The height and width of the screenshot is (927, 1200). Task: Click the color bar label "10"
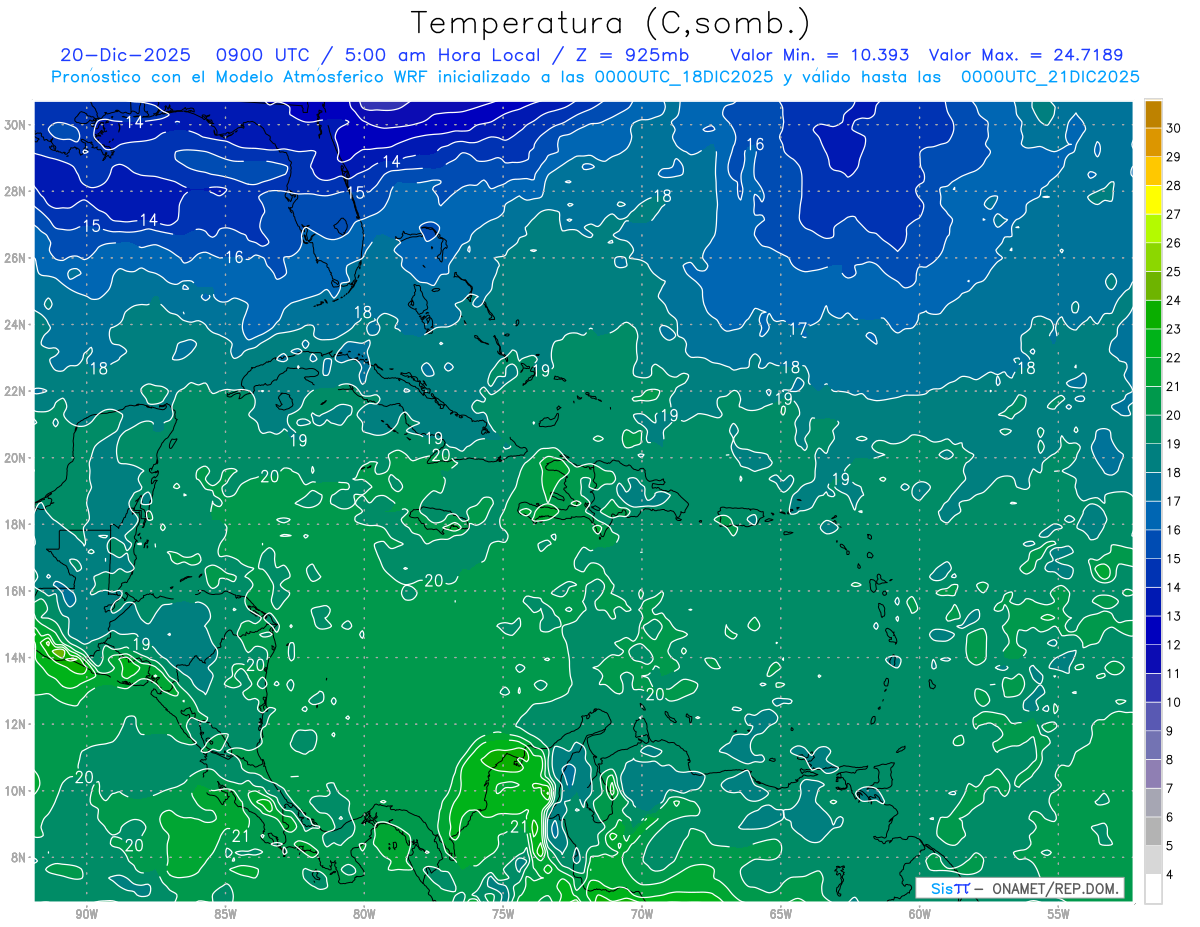coord(1173,702)
